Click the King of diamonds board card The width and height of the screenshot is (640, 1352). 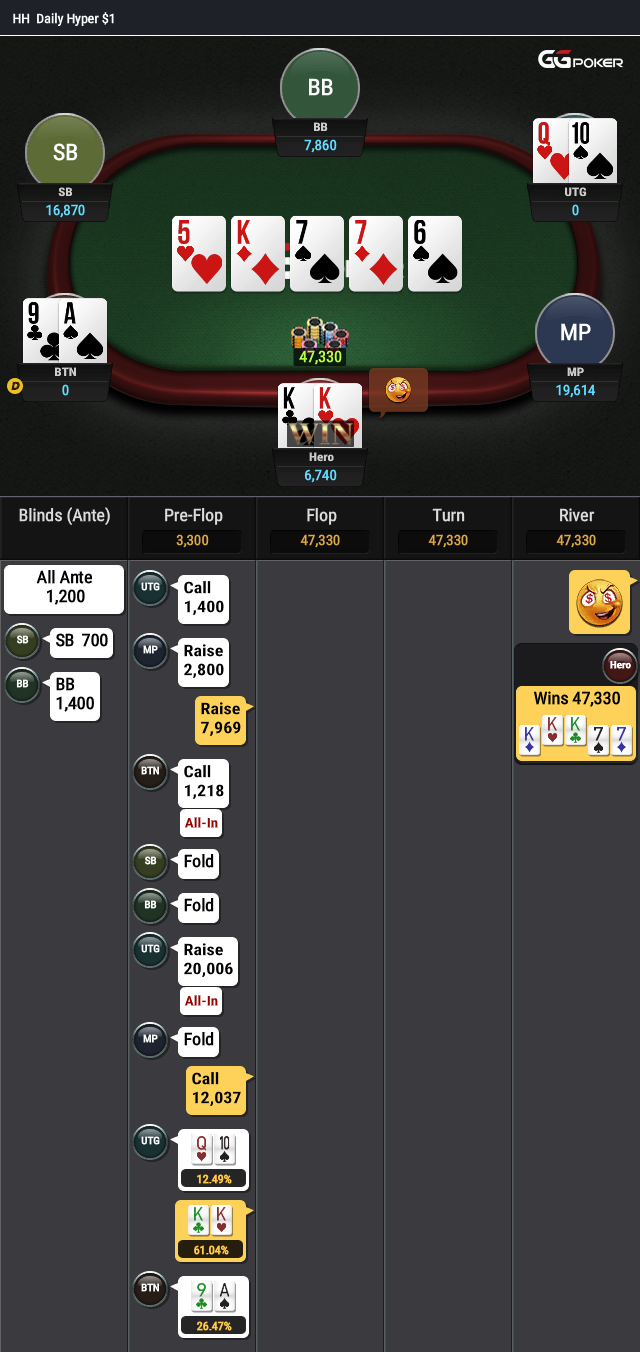point(257,254)
